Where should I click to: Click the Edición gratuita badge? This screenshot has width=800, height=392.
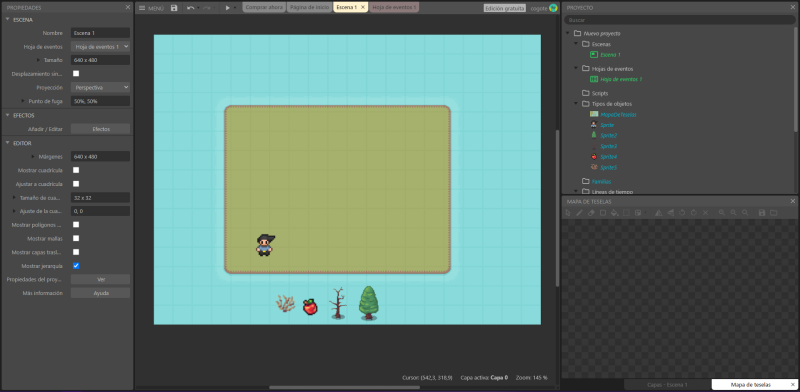505,8
